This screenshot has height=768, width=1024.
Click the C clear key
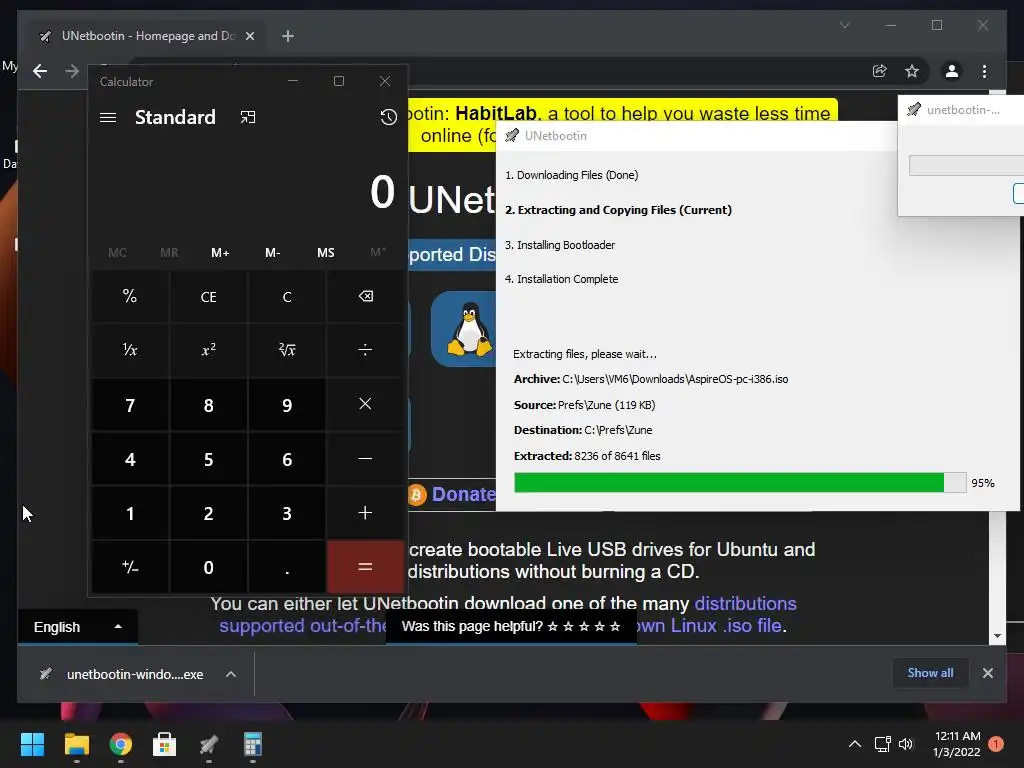point(287,296)
